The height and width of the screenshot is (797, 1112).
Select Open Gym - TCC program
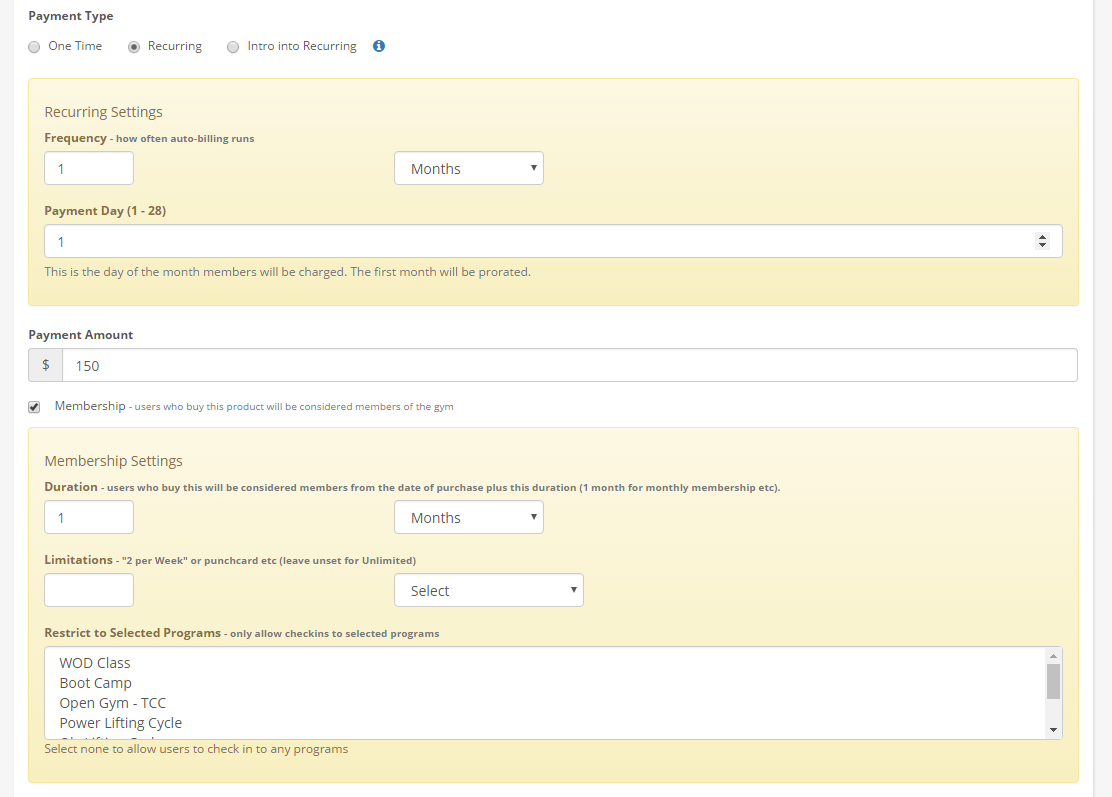click(113, 703)
